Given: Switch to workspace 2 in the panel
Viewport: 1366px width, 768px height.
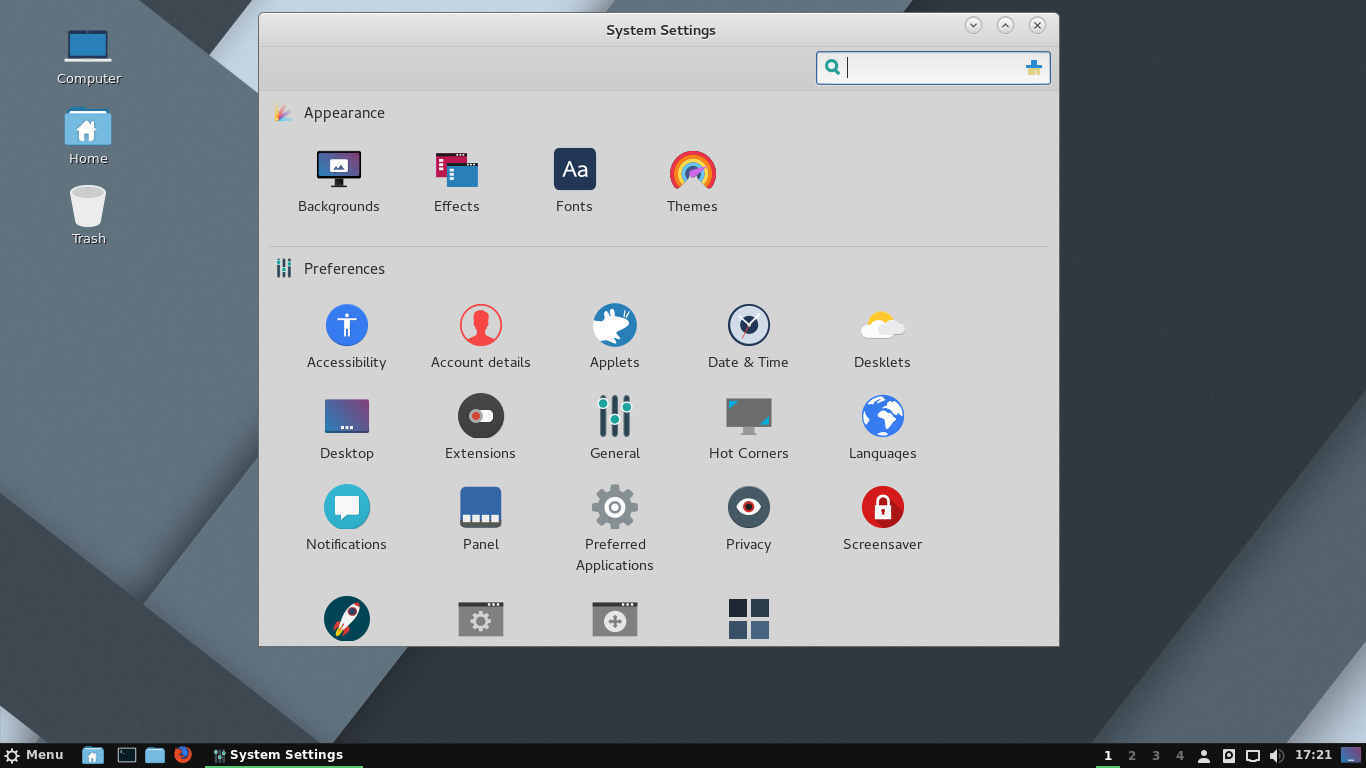Looking at the screenshot, I should 1131,755.
